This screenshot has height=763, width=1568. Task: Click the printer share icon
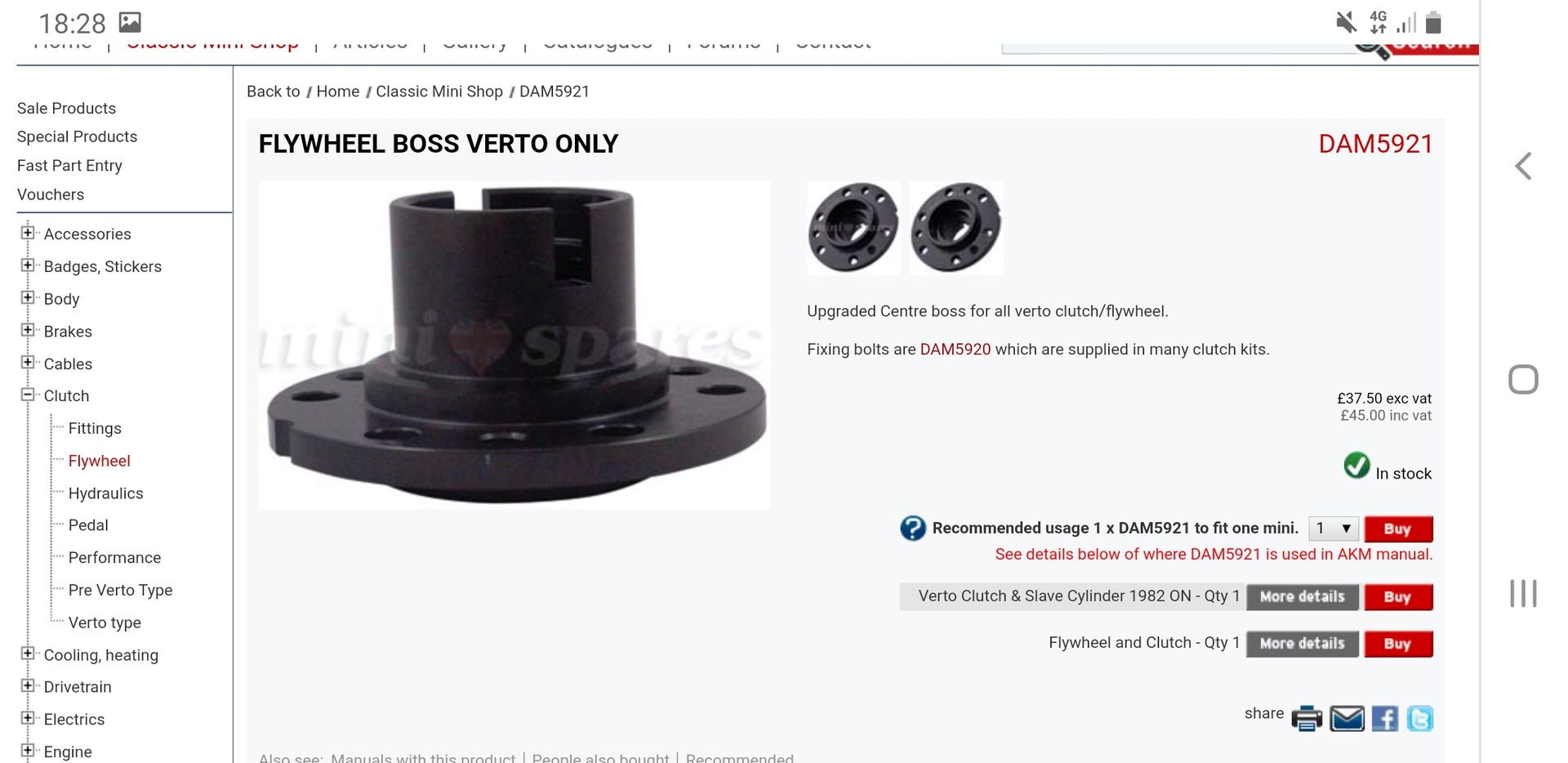point(1307,718)
